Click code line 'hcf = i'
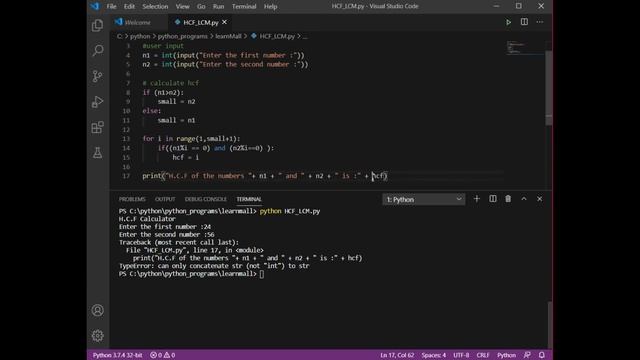 point(186,158)
